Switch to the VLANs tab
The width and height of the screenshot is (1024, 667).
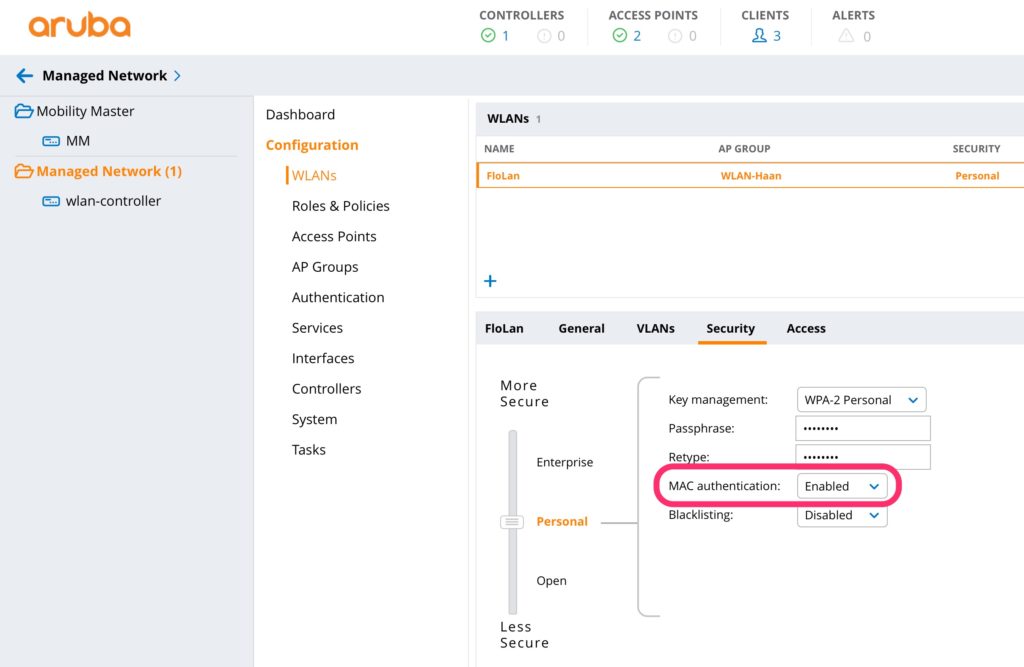pyautogui.click(x=655, y=328)
